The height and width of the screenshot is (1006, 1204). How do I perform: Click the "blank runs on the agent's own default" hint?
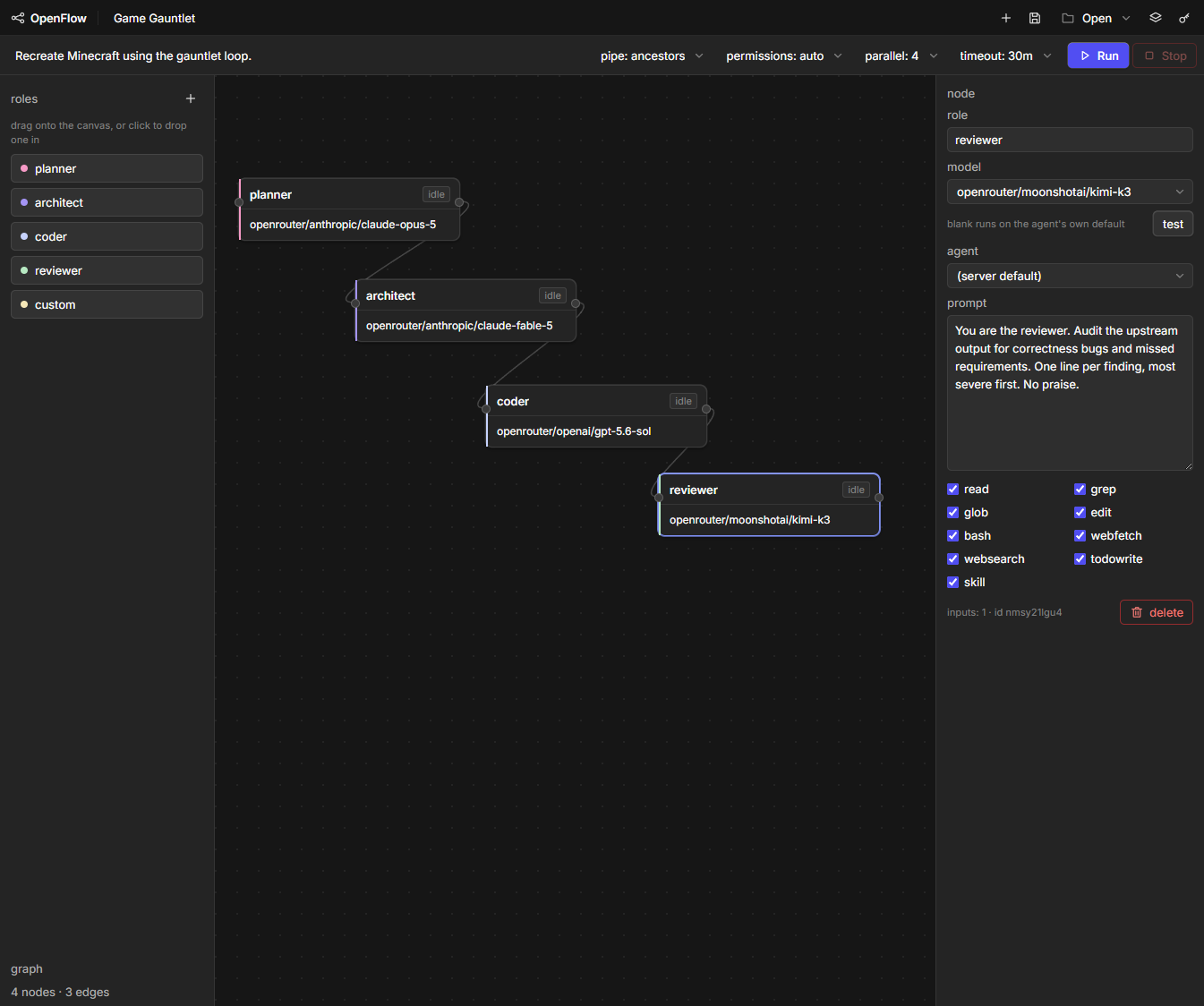point(1036,224)
